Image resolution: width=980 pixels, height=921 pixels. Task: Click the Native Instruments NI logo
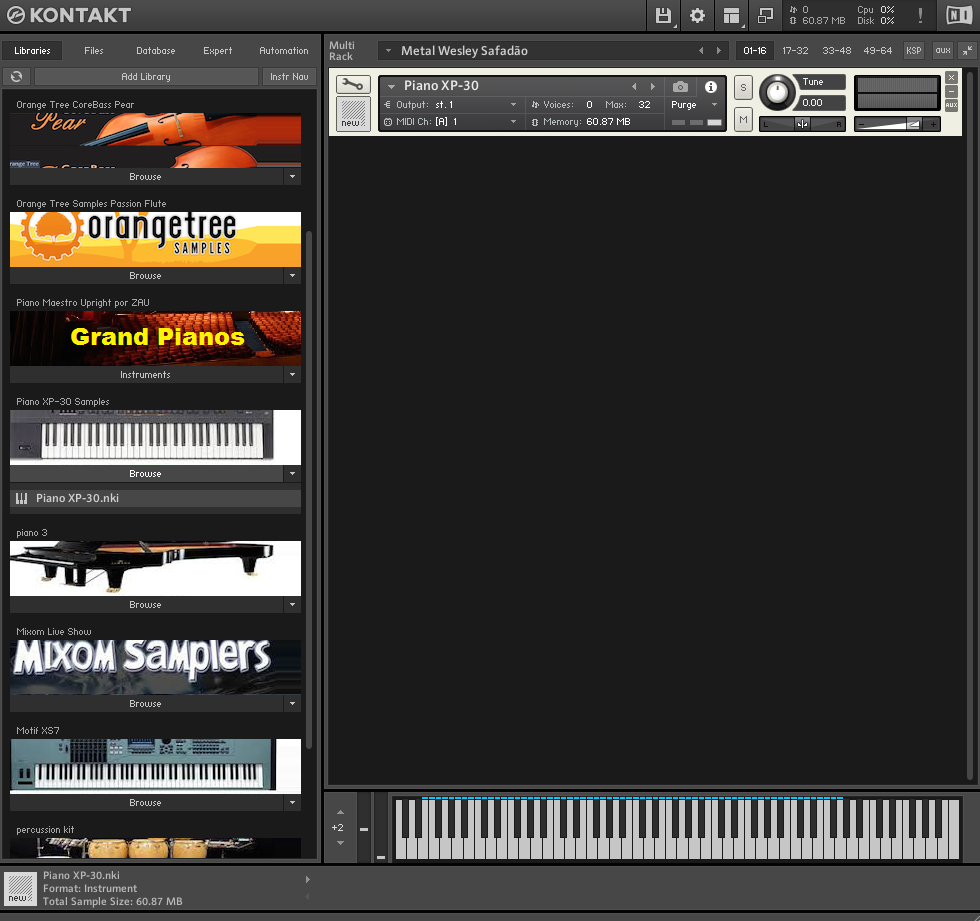[959, 15]
